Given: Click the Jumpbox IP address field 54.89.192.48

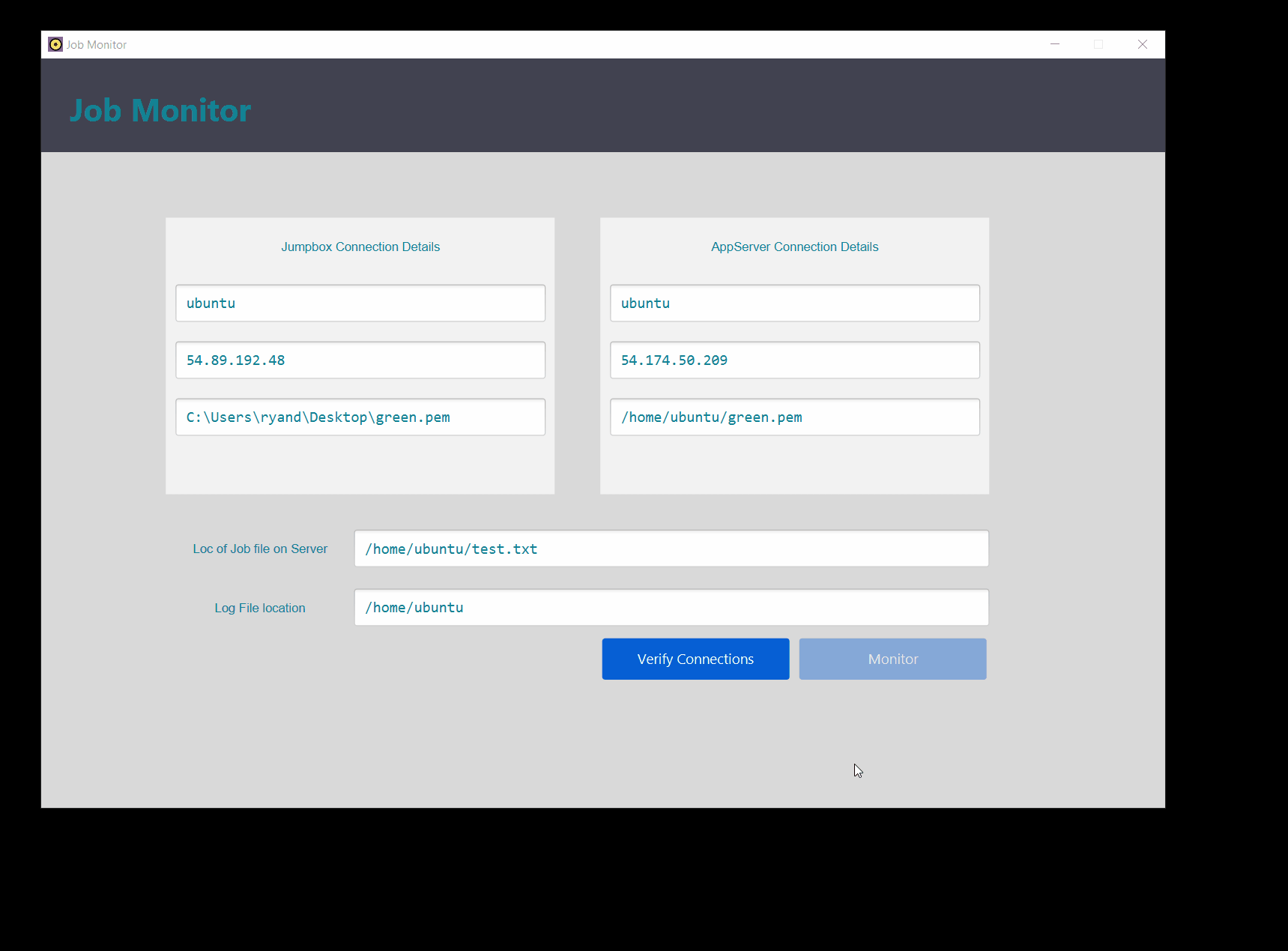Looking at the screenshot, I should pyautogui.click(x=360, y=360).
